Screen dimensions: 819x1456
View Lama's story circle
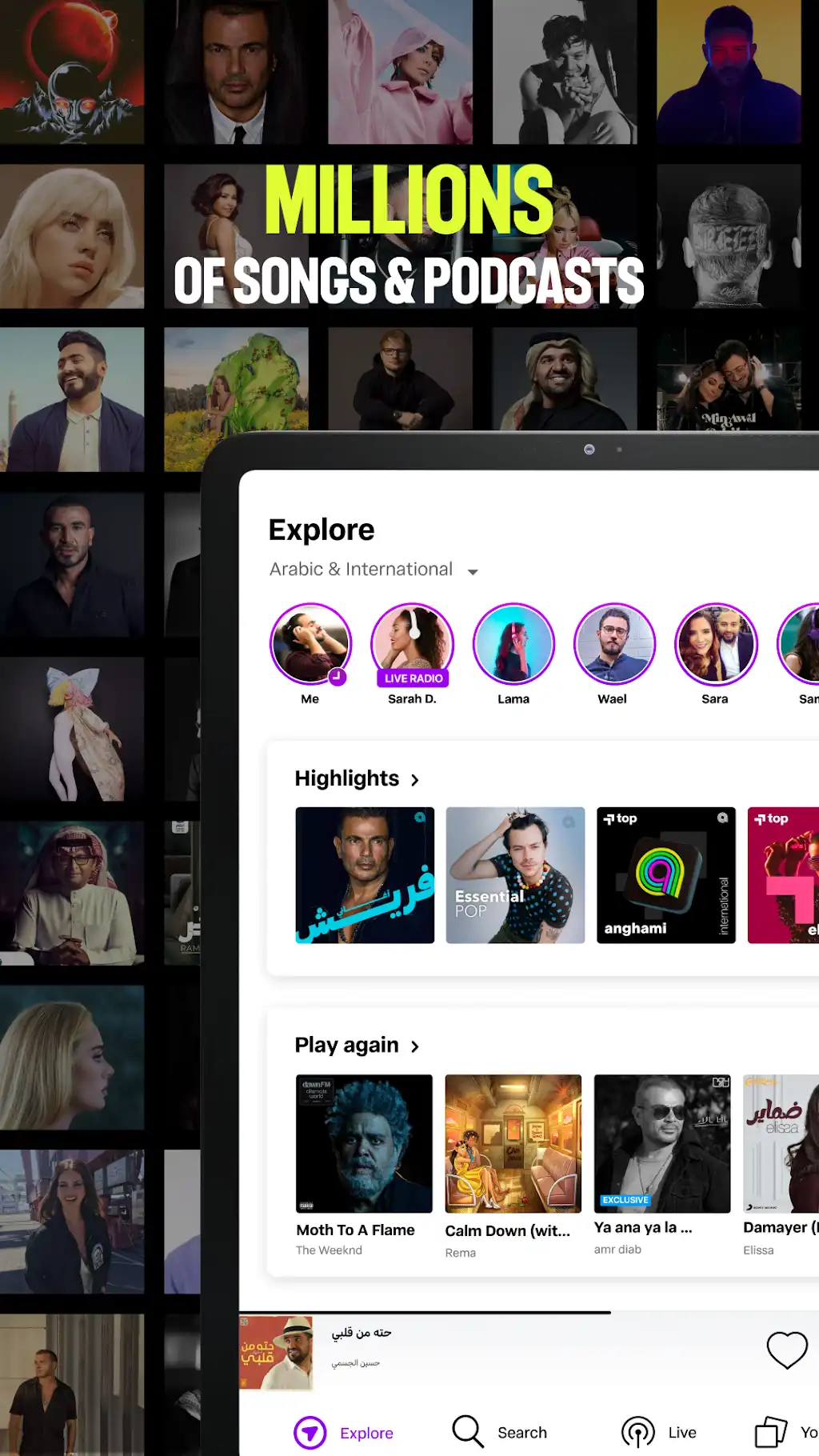[513, 644]
